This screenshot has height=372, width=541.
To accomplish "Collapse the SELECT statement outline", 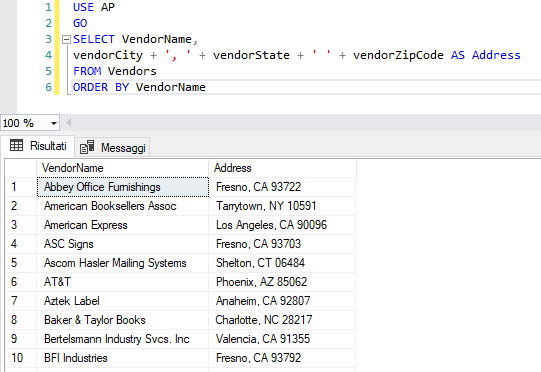I will 66,39.
